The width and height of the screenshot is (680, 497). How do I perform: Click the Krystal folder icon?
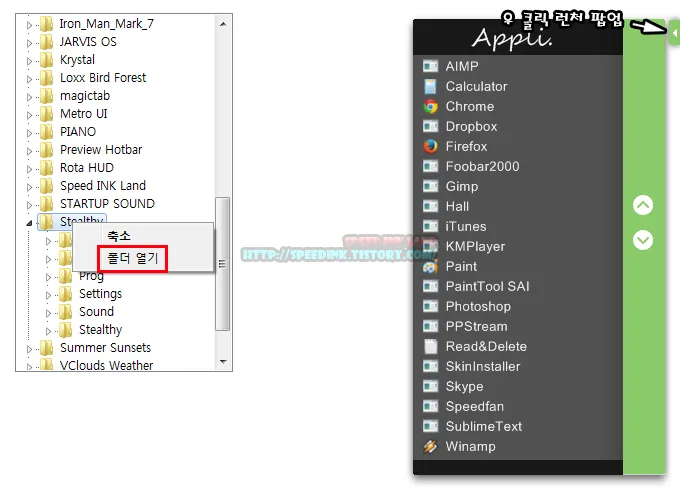click(46, 60)
